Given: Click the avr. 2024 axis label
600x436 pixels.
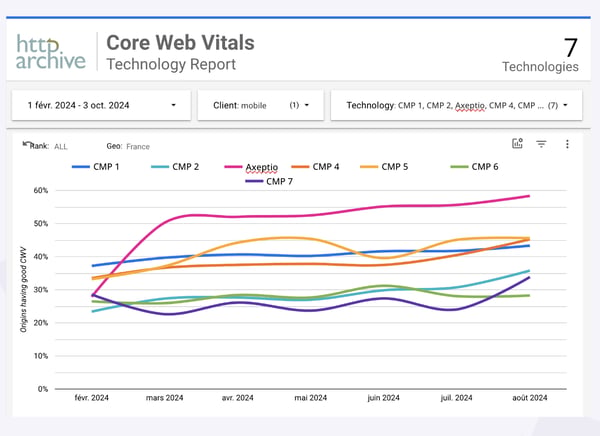Looking at the screenshot, I should [238, 398].
